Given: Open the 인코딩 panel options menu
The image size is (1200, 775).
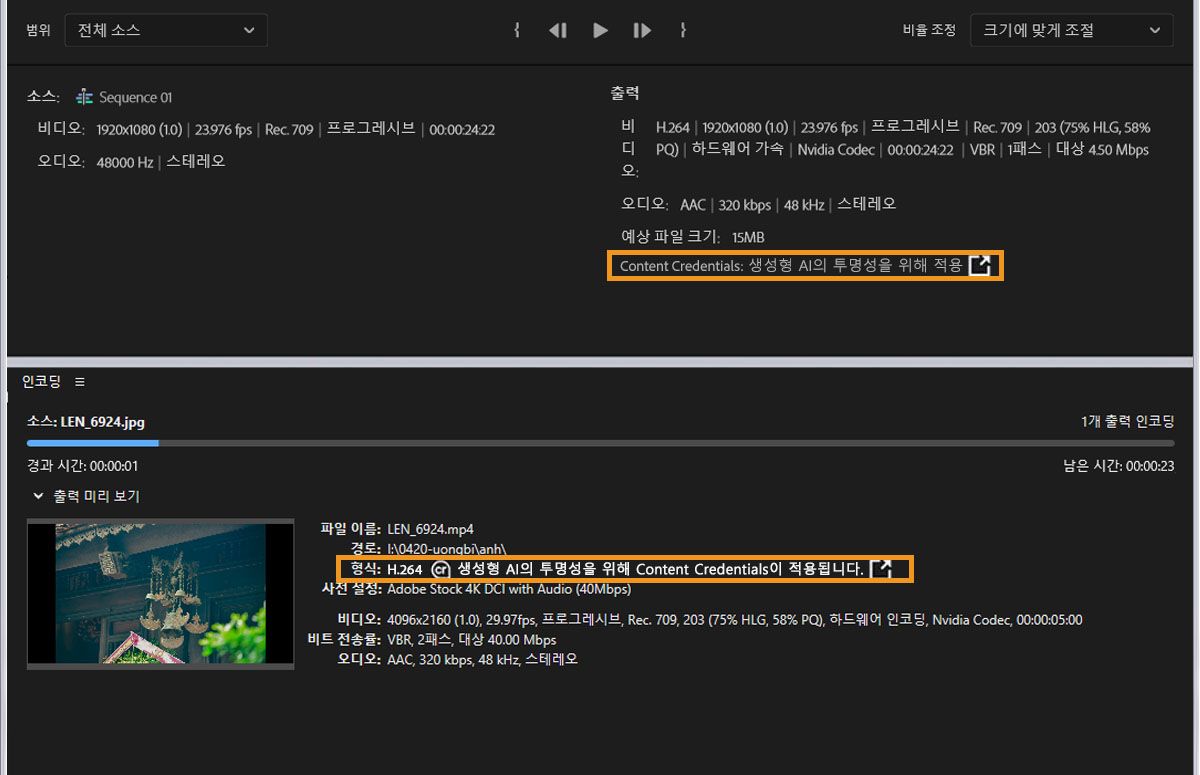Looking at the screenshot, I should click(x=79, y=381).
